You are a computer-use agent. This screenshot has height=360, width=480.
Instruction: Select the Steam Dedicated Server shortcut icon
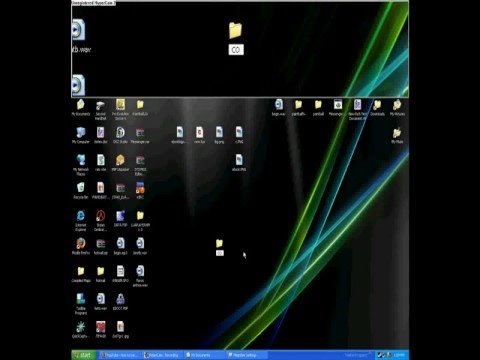pos(100,221)
